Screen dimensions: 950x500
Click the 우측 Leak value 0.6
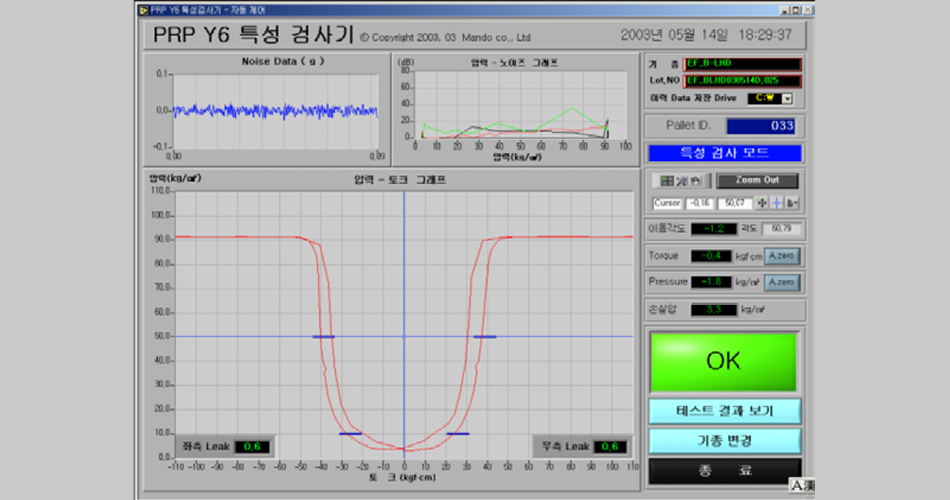[610, 447]
